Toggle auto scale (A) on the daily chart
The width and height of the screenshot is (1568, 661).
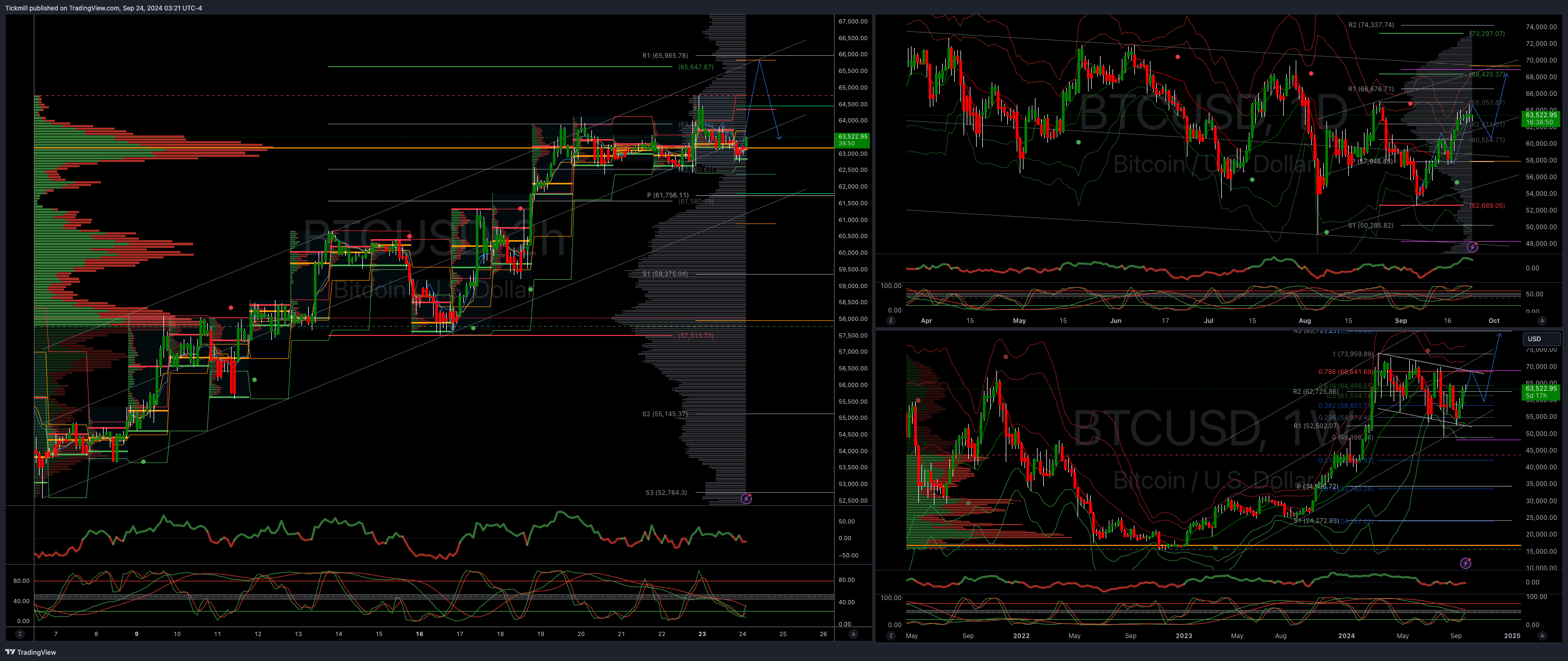pyautogui.click(x=1542, y=320)
